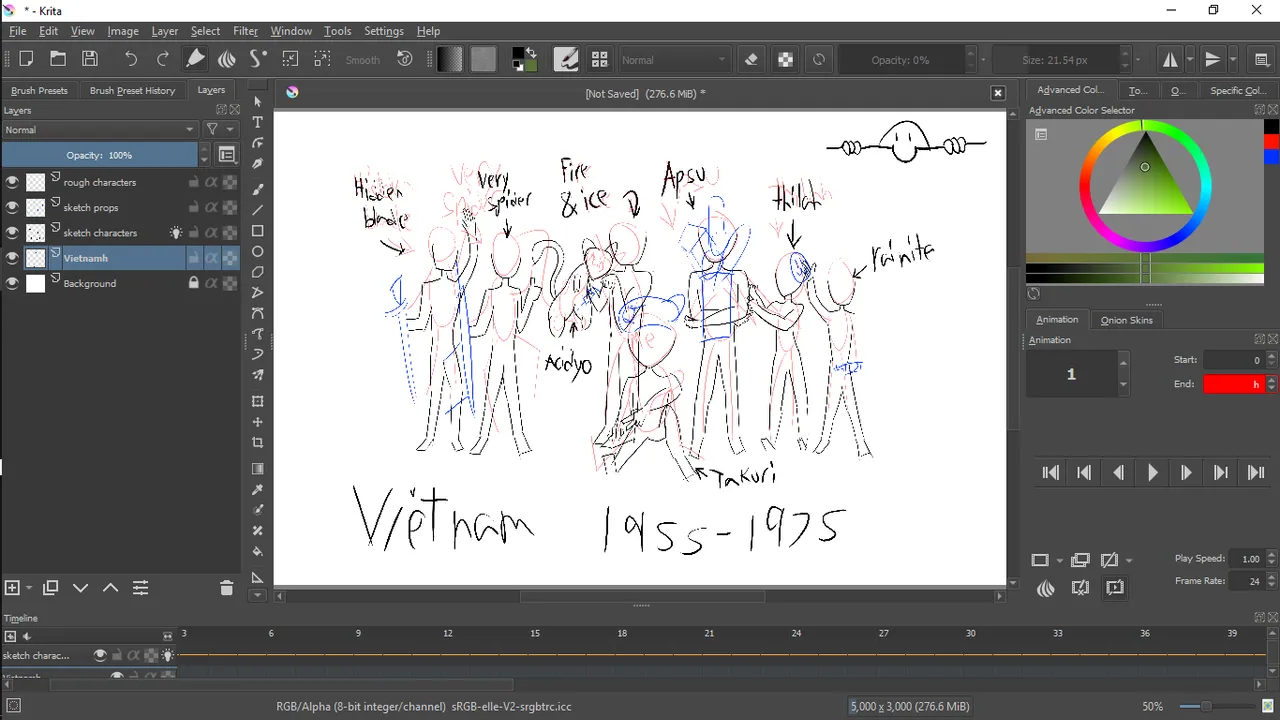This screenshot has height=720, width=1280.
Task: Hide the sketch characters layer
Action: (x=12, y=232)
